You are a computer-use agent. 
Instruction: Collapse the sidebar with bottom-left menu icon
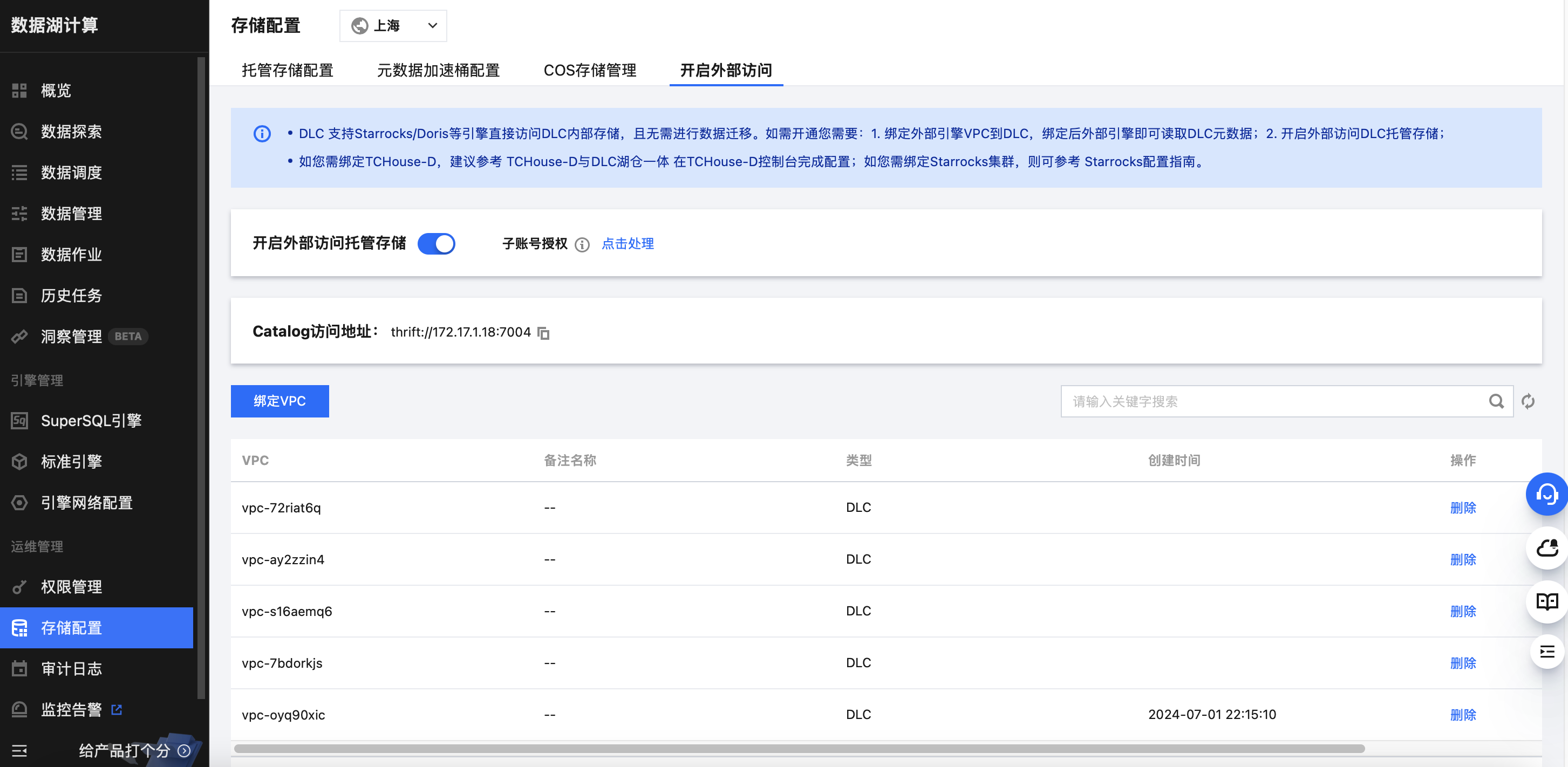(x=19, y=751)
